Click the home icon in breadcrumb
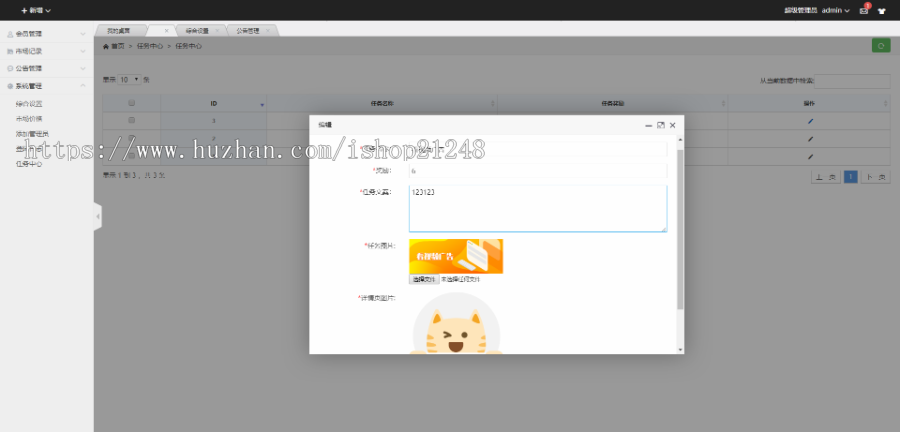Viewport: 900px width, 432px height. coord(107,46)
